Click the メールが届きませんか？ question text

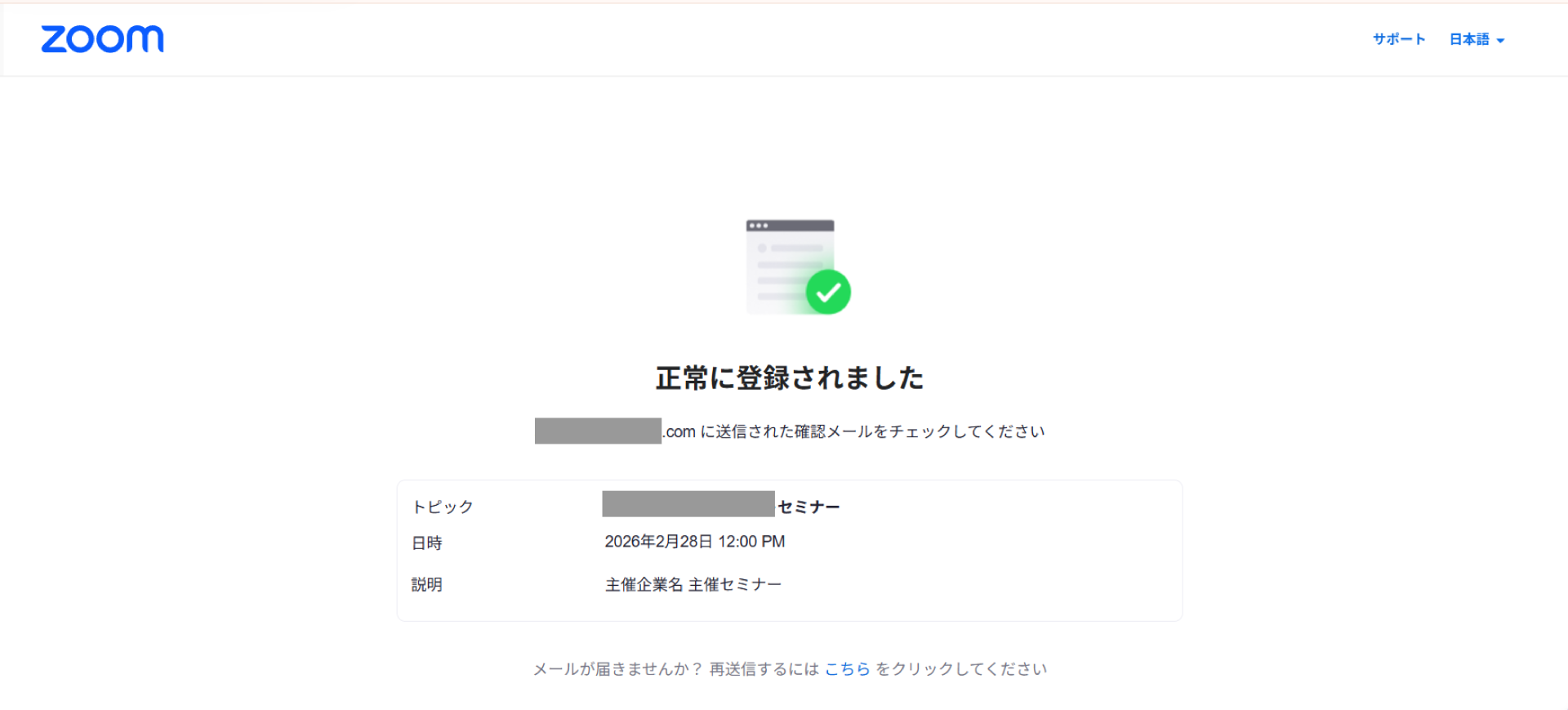coord(617,669)
